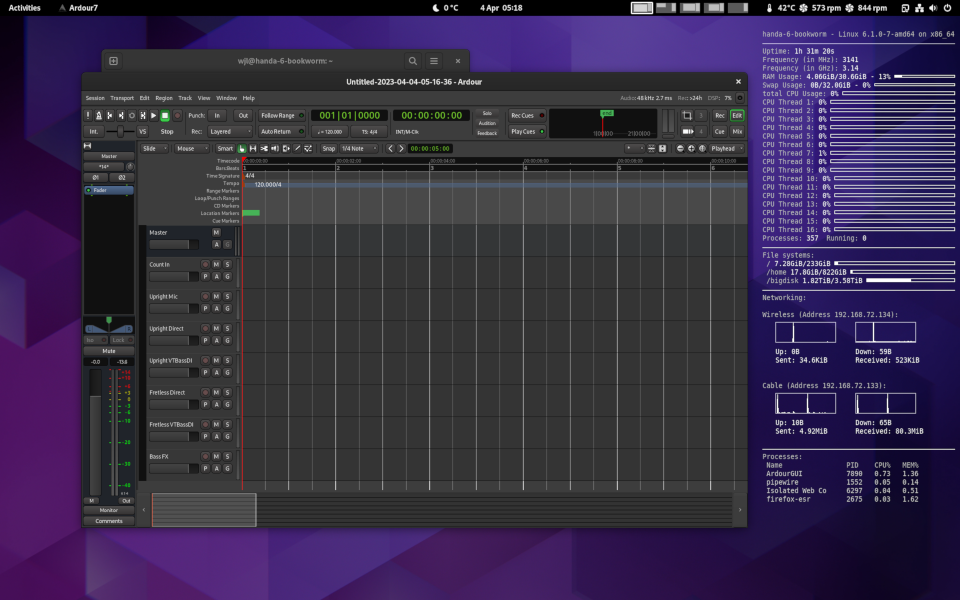Solo the Upright Mic track
This screenshot has height=600, width=960.
pyautogui.click(x=227, y=296)
